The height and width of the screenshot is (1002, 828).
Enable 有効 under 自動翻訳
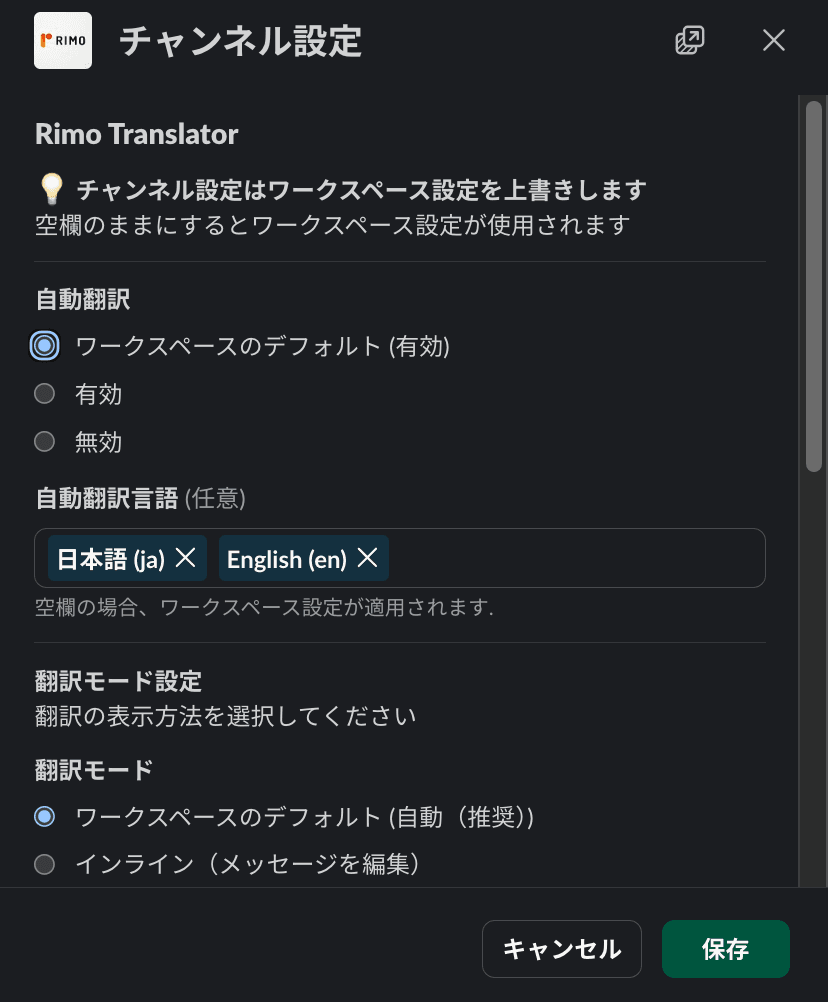(44, 393)
